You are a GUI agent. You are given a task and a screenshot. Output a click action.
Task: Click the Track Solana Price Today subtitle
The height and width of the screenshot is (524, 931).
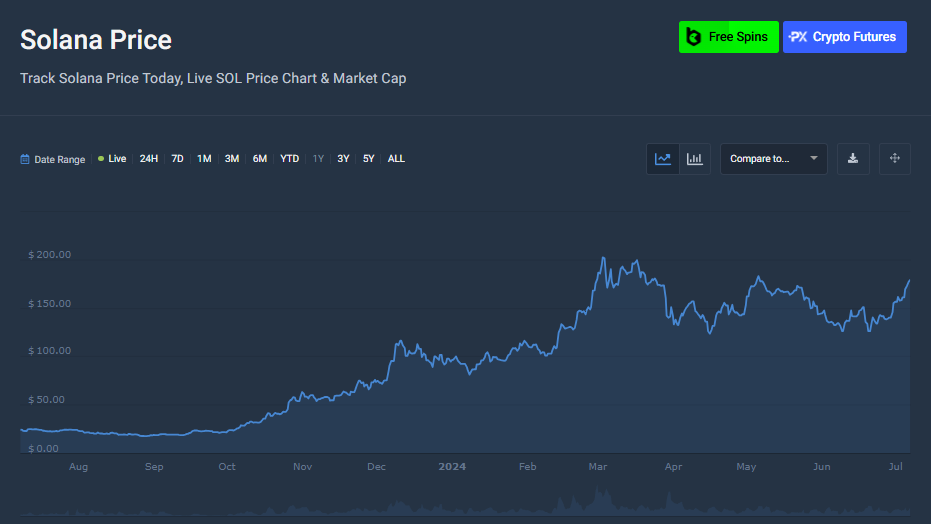coord(213,78)
